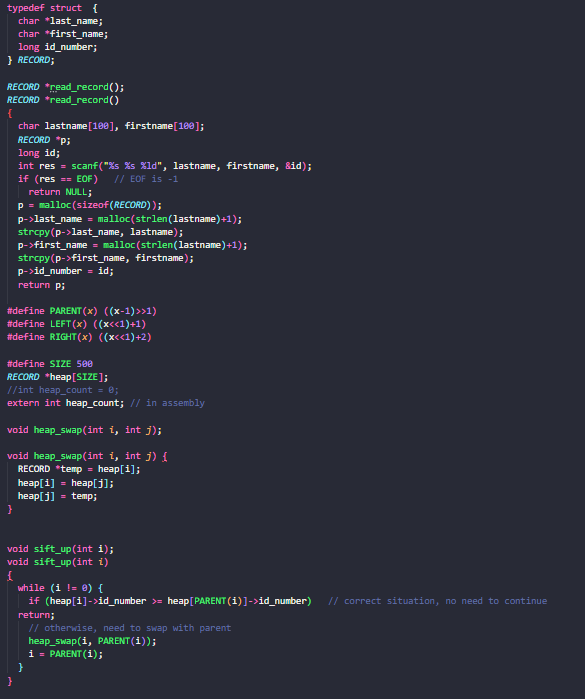The height and width of the screenshot is (699, 585).
Task: Click the 'p->first_name = malloc' line
Action: coord(132,245)
